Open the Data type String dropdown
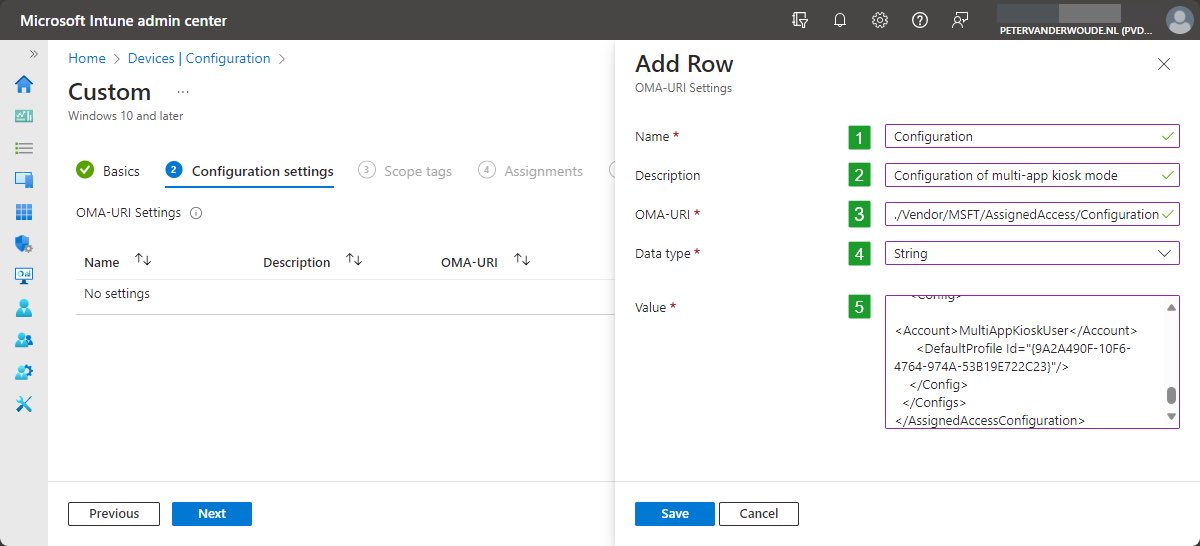The height and width of the screenshot is (546, 1200). 1032,253
